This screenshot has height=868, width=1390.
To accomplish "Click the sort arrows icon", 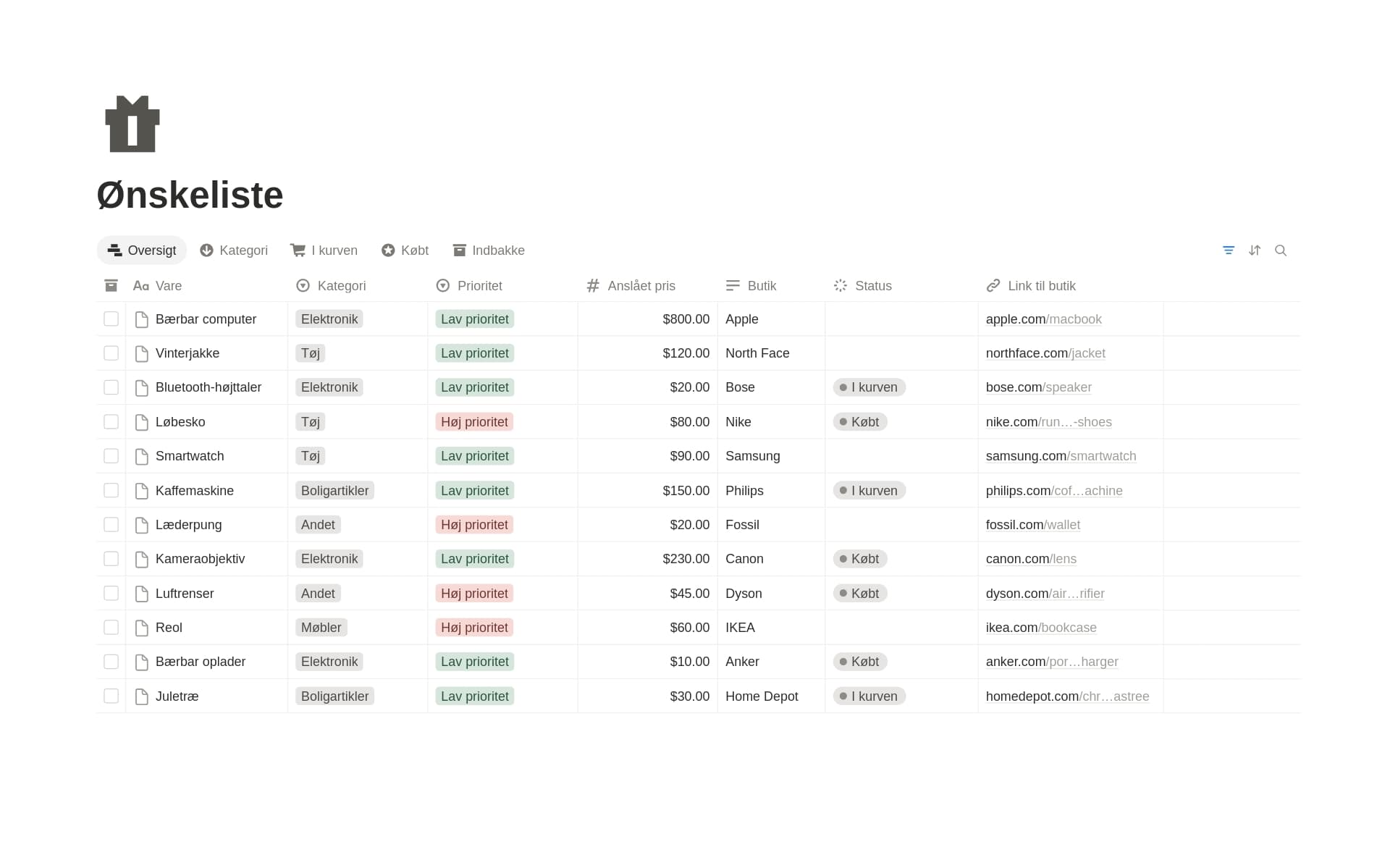I will (1255, 250).
